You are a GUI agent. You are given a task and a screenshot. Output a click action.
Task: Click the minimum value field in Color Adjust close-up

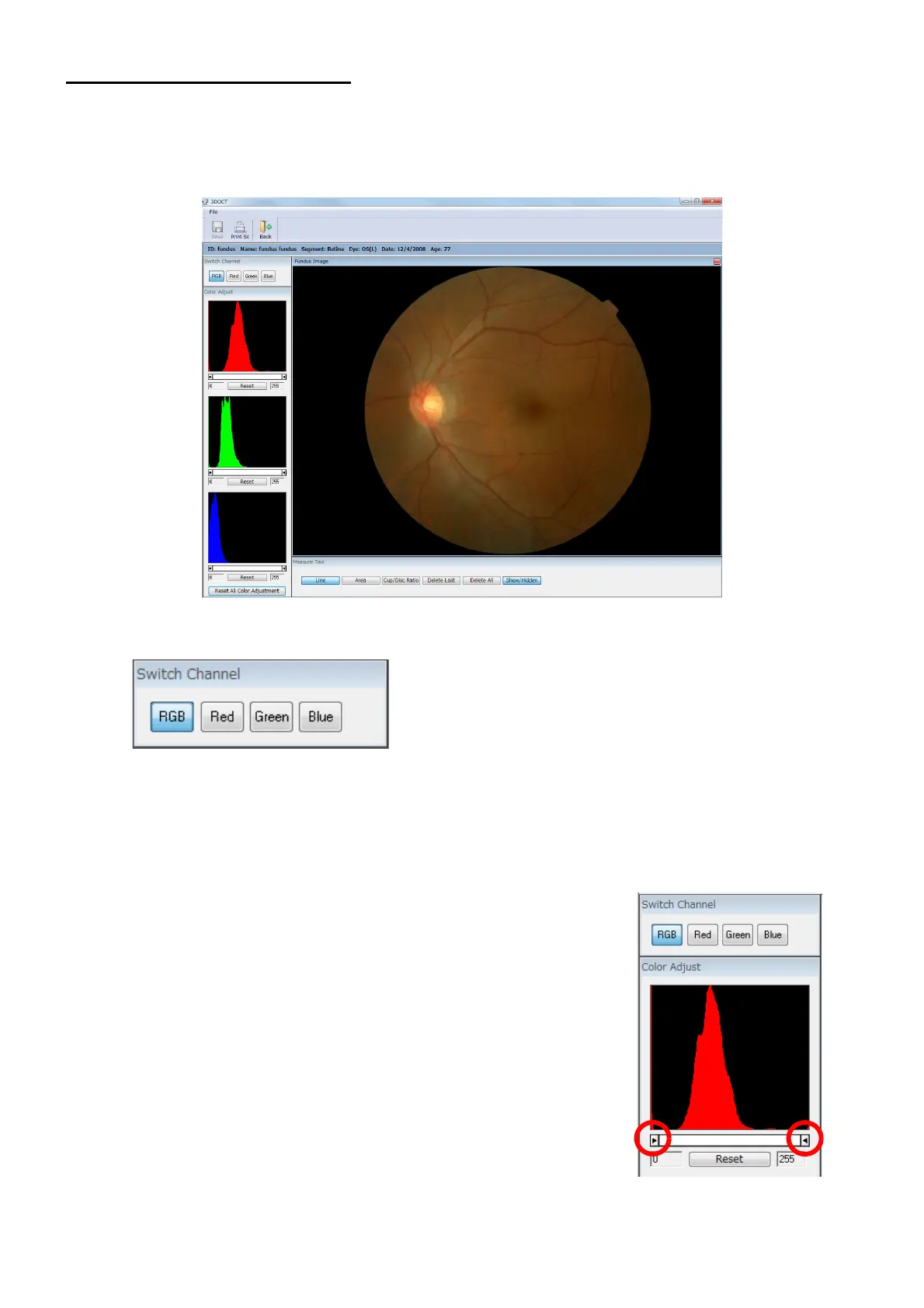pyautogui.click(x=666, y=1159)
